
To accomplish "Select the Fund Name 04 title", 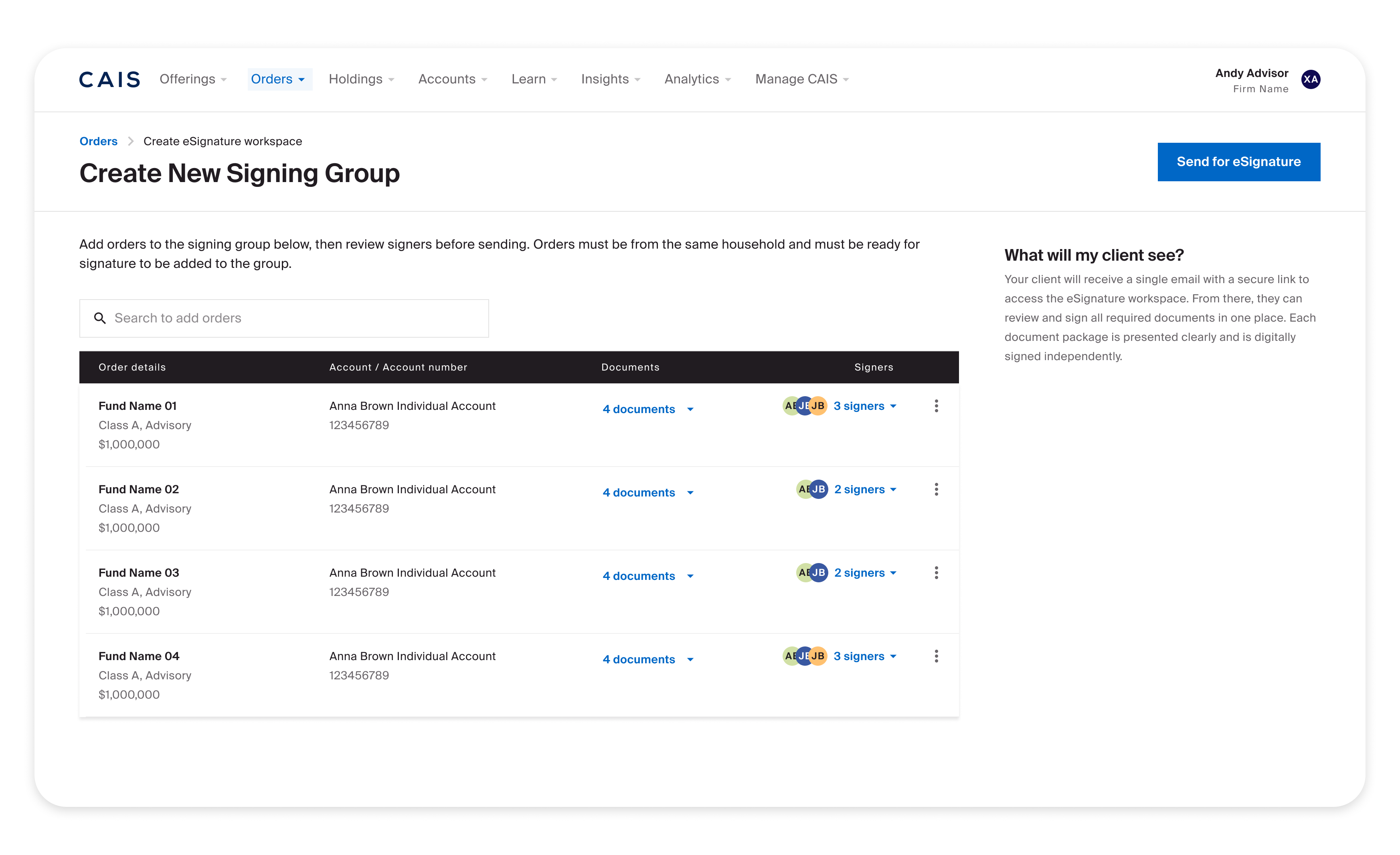I will click(139, 656).
